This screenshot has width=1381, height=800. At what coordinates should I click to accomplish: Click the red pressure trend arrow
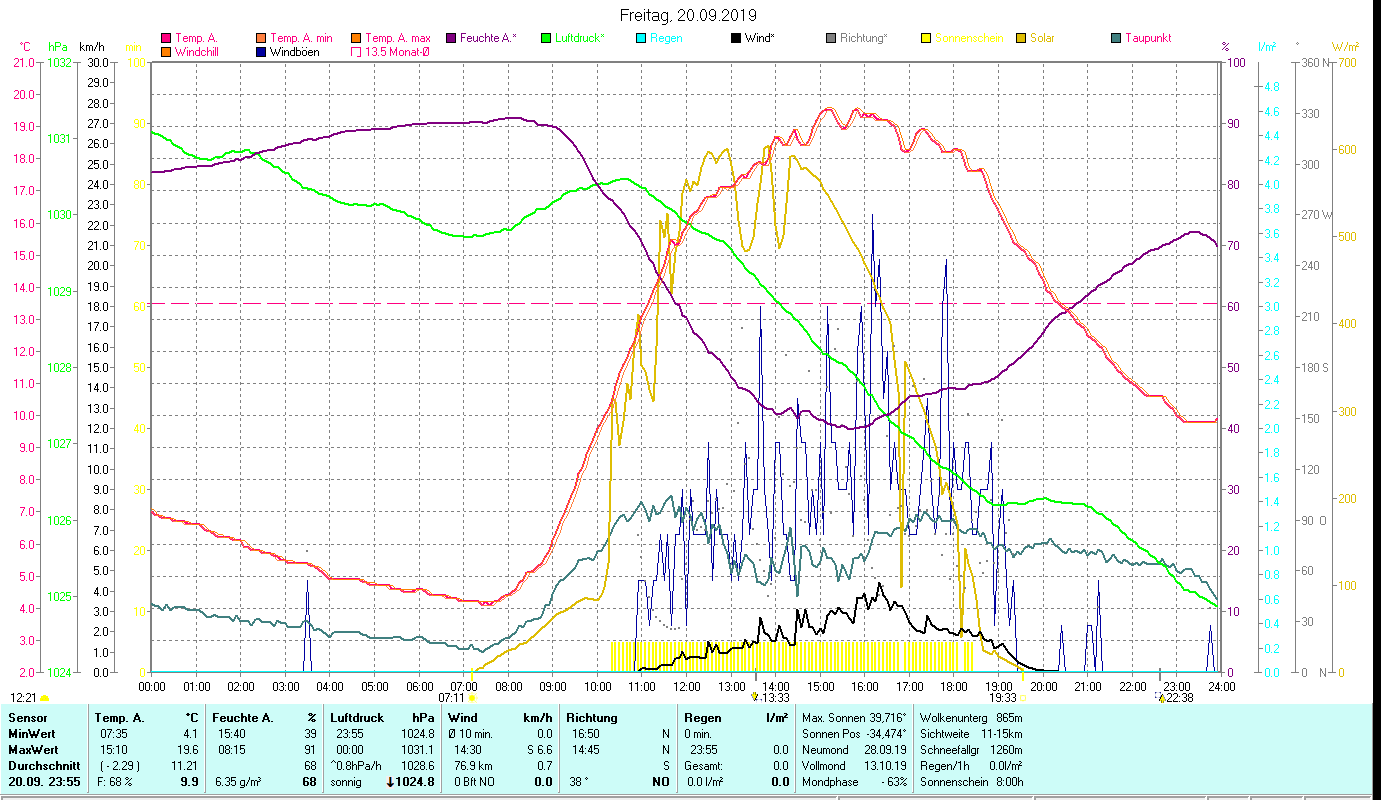(x=390, y=781)
